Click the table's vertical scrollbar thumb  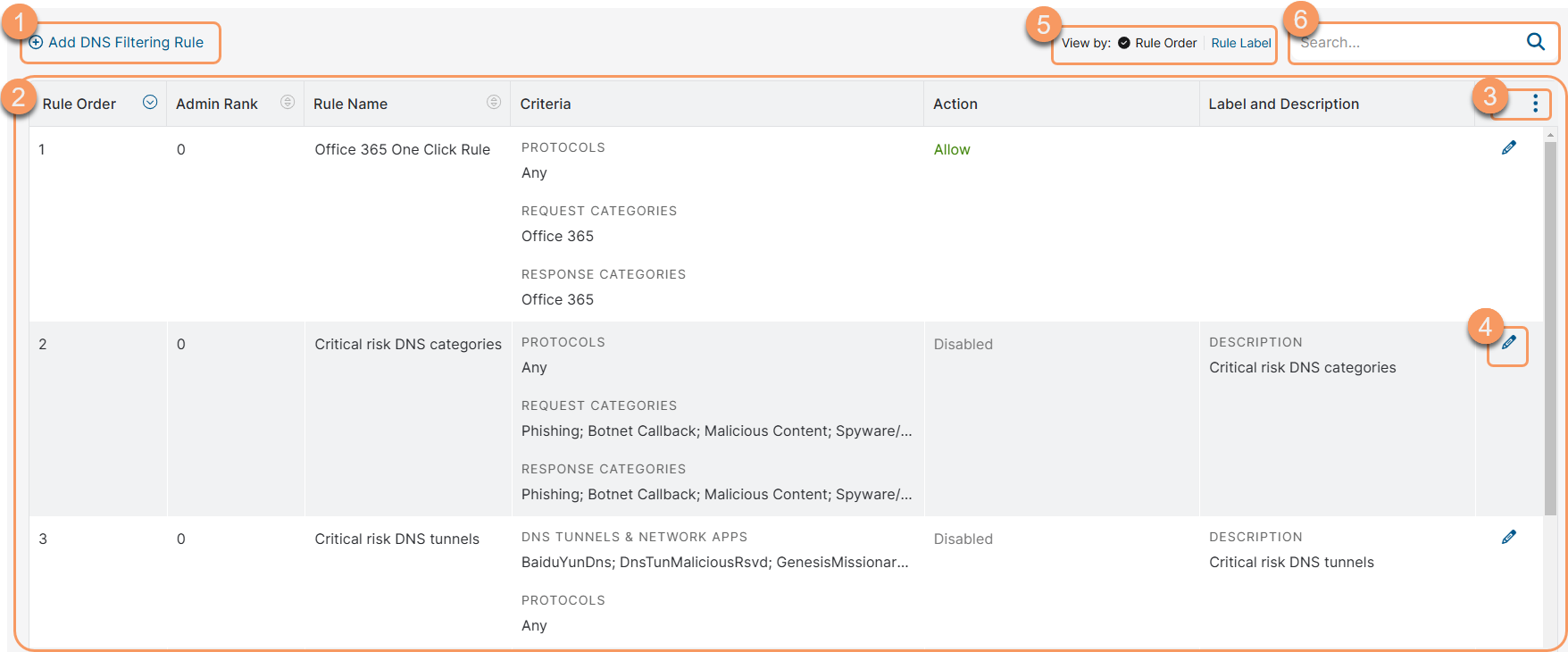[x=1550, y=322]
